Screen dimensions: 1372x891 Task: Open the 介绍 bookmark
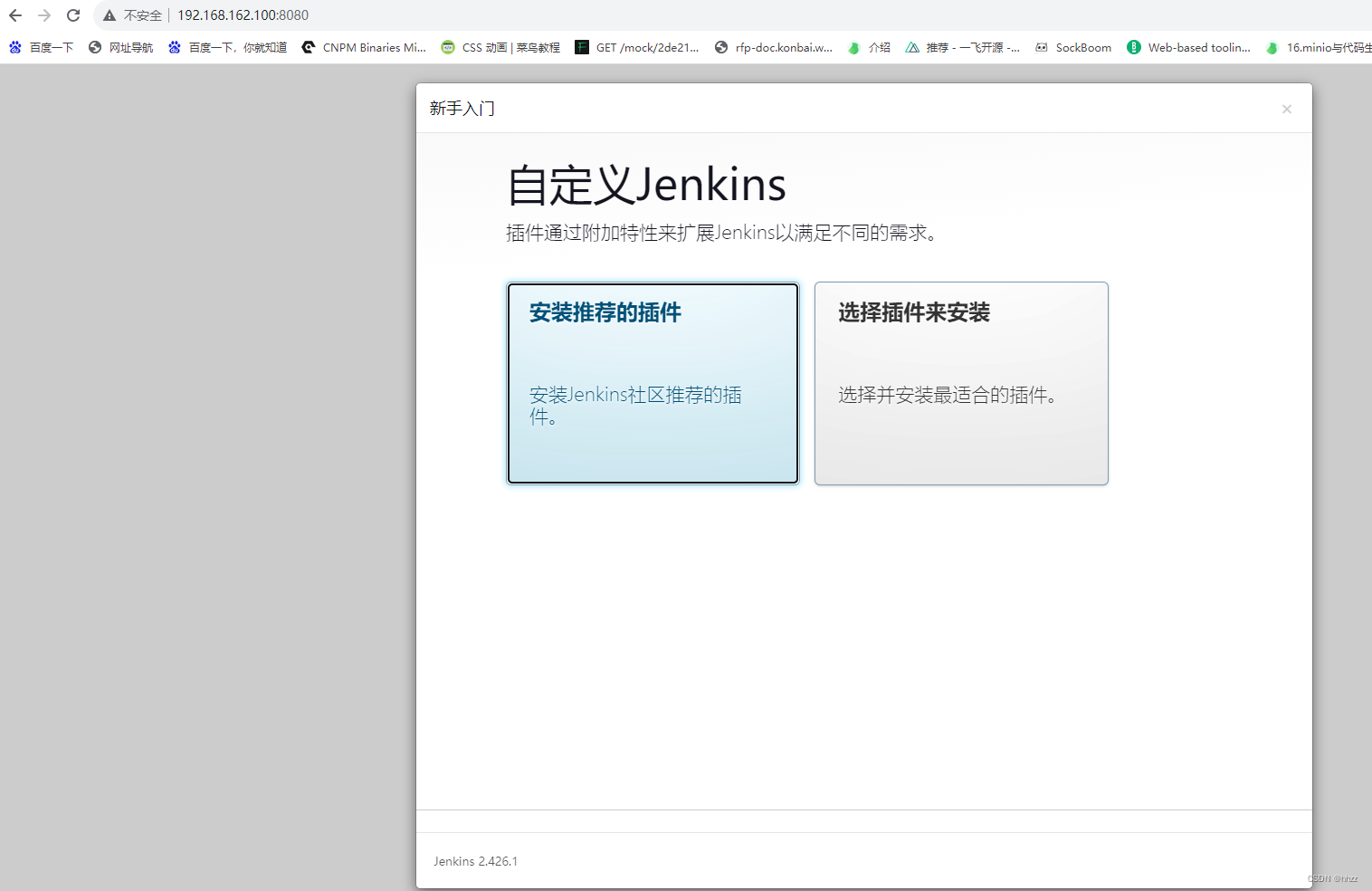click(x=869, y=47)
